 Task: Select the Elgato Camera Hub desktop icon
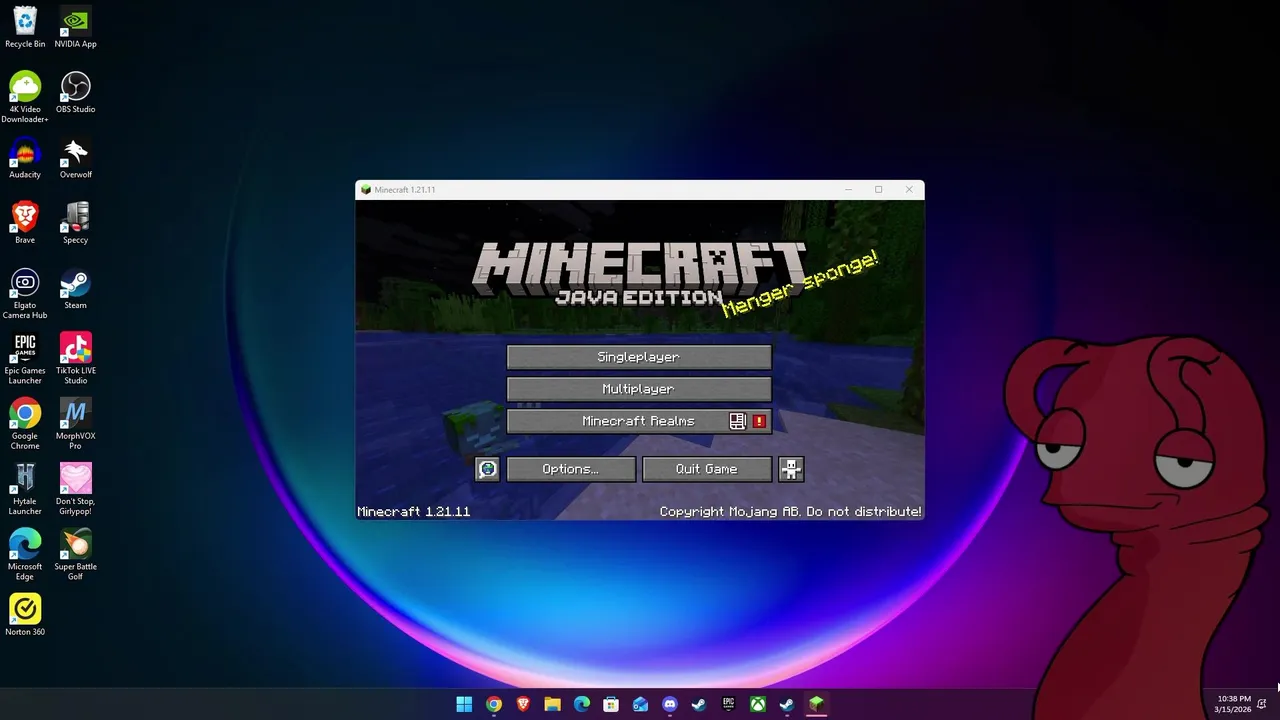coord(25,293)
